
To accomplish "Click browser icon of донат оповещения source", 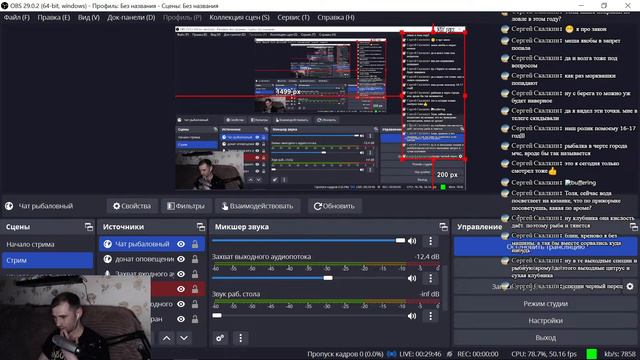I will [x=107, y=259].
